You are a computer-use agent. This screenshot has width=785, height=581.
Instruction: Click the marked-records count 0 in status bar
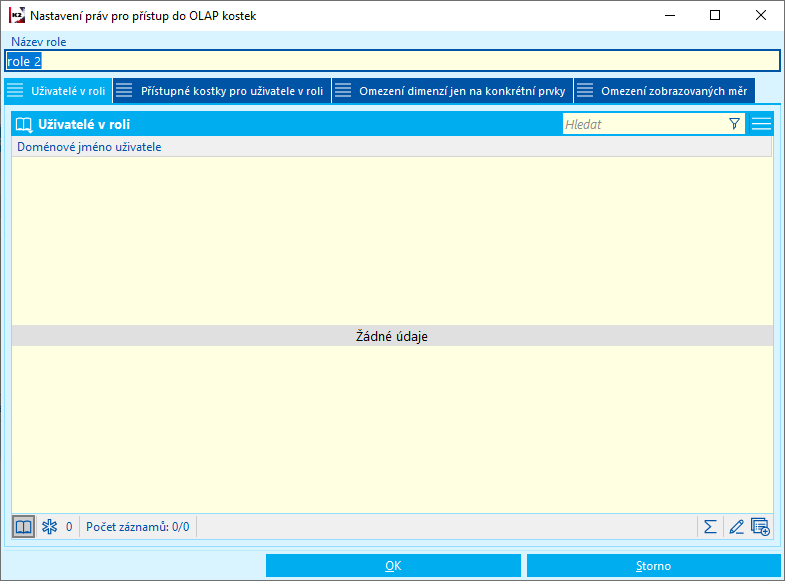[69, 527]
